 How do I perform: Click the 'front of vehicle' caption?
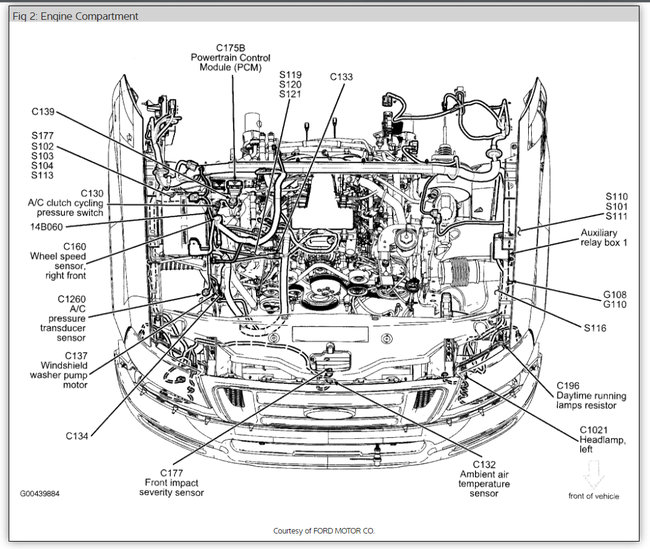(594, 496)
